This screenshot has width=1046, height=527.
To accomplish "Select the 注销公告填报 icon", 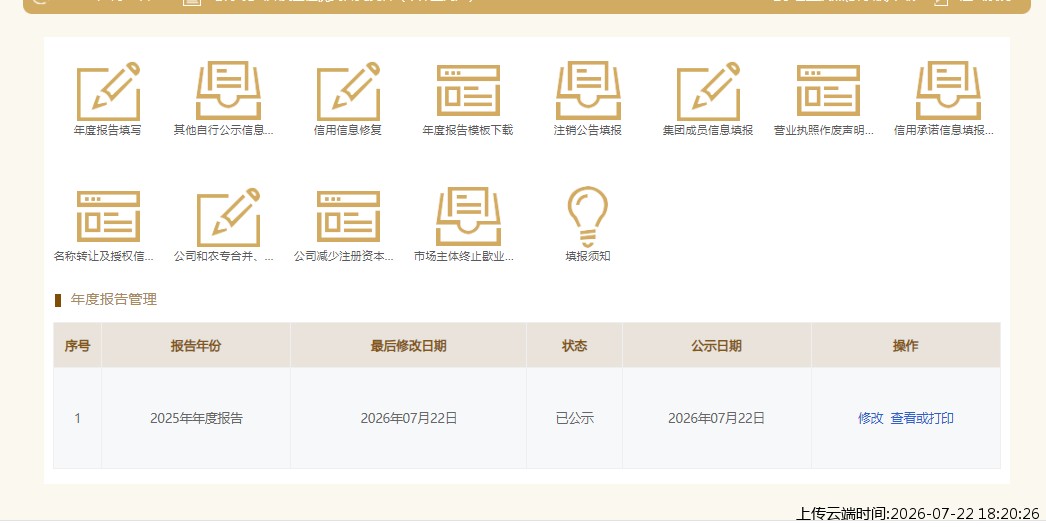I will 588,91.
